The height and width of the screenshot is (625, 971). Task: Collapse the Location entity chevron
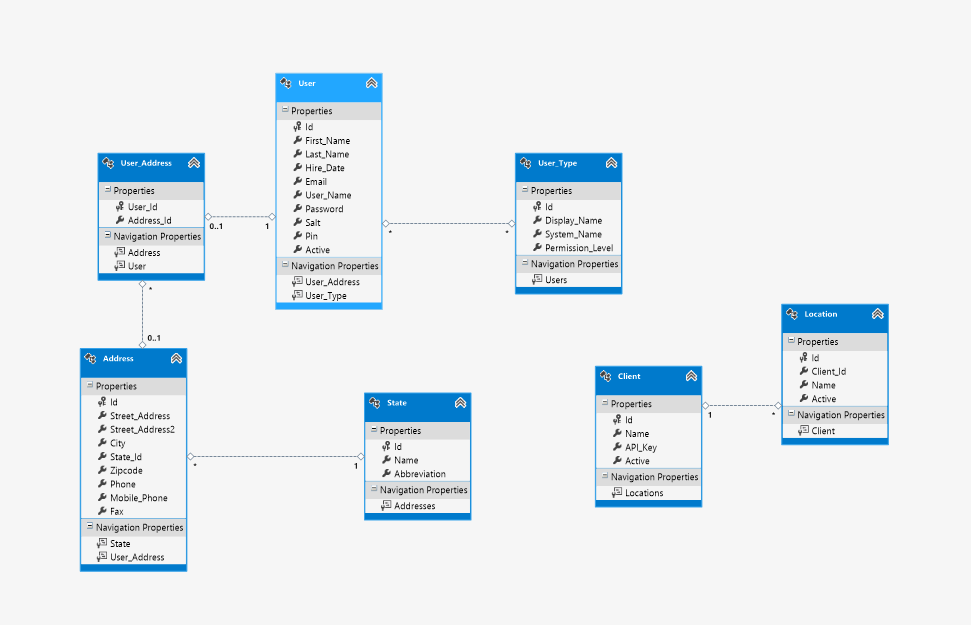(877, 314)
